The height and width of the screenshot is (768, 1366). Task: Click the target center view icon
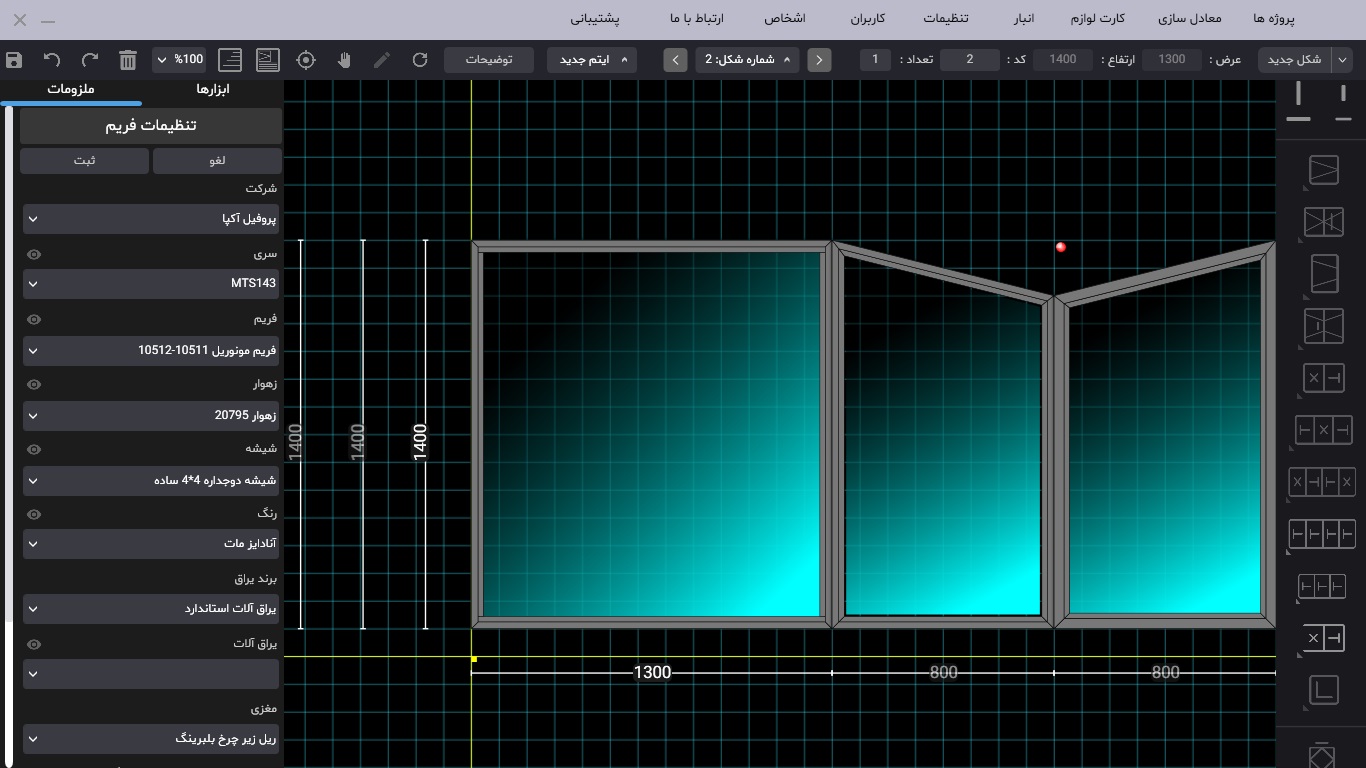tap(306, 60)
